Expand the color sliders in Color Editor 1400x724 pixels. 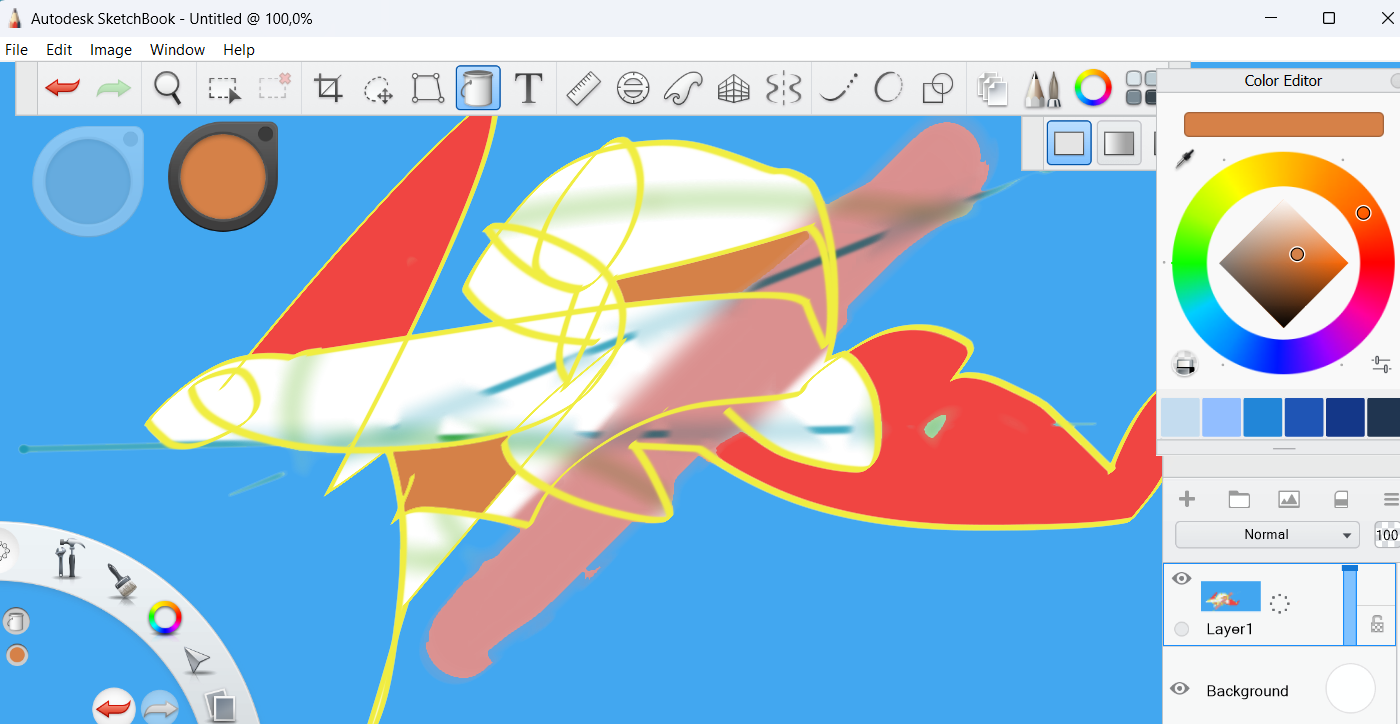[1381, 364]
